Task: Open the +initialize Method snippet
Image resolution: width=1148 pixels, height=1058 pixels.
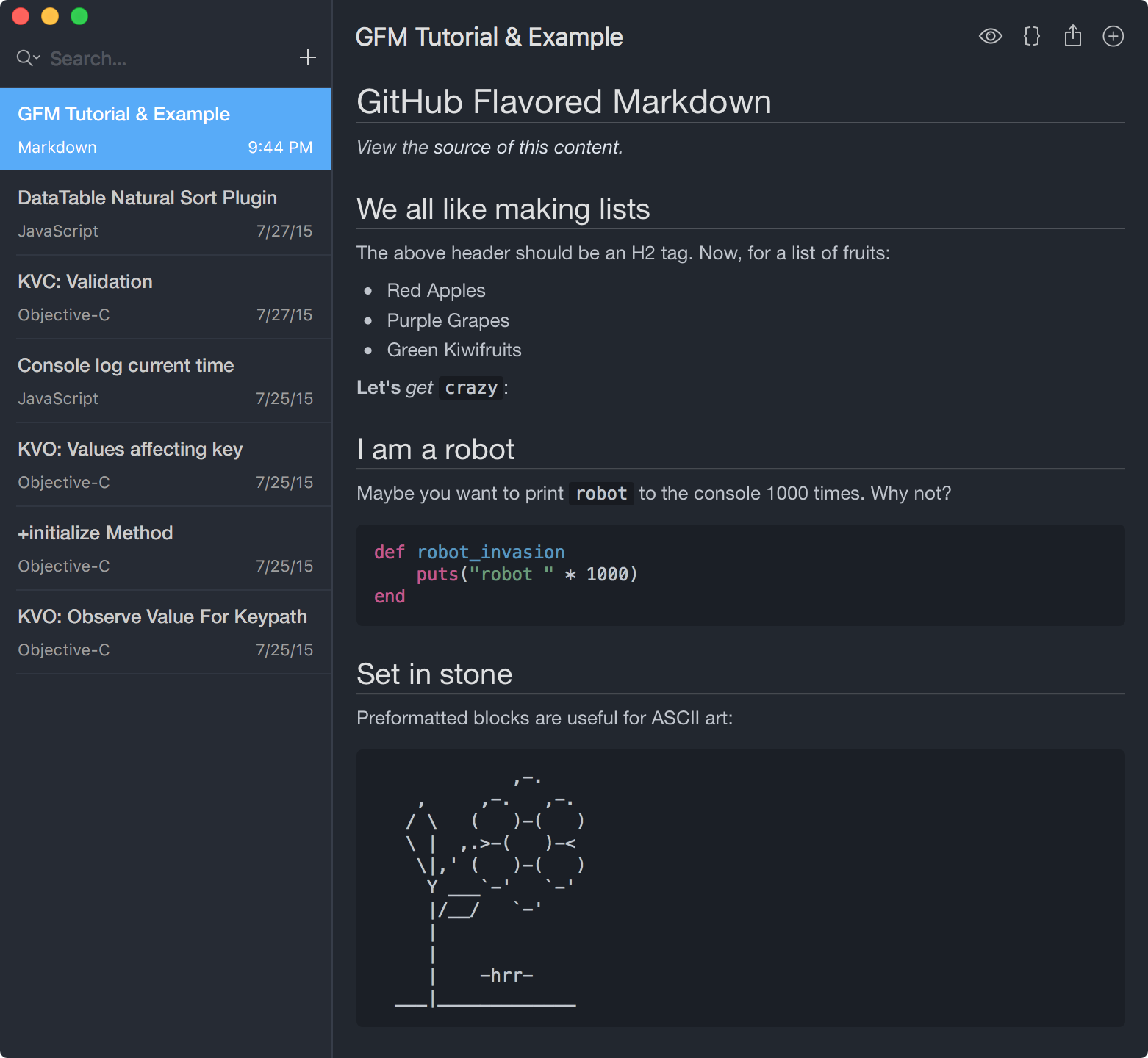Action: click(165, 548)
